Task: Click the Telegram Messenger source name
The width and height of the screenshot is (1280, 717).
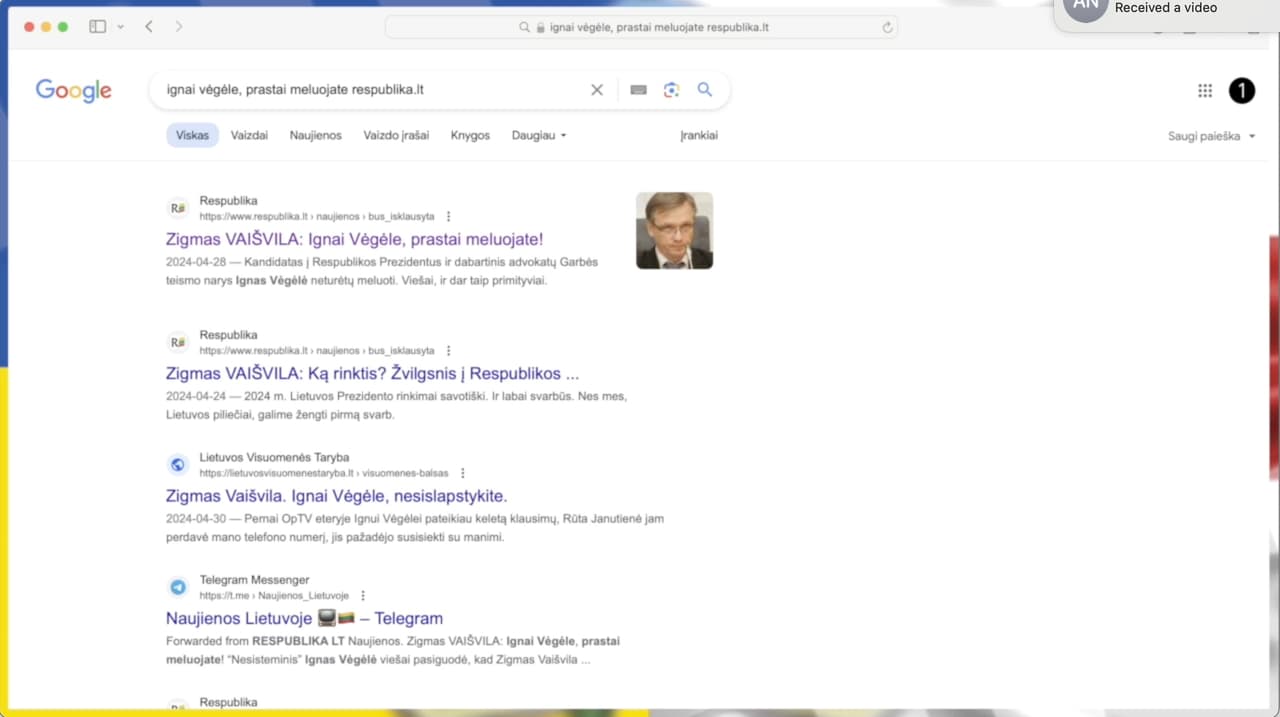Action: (254, 580)
